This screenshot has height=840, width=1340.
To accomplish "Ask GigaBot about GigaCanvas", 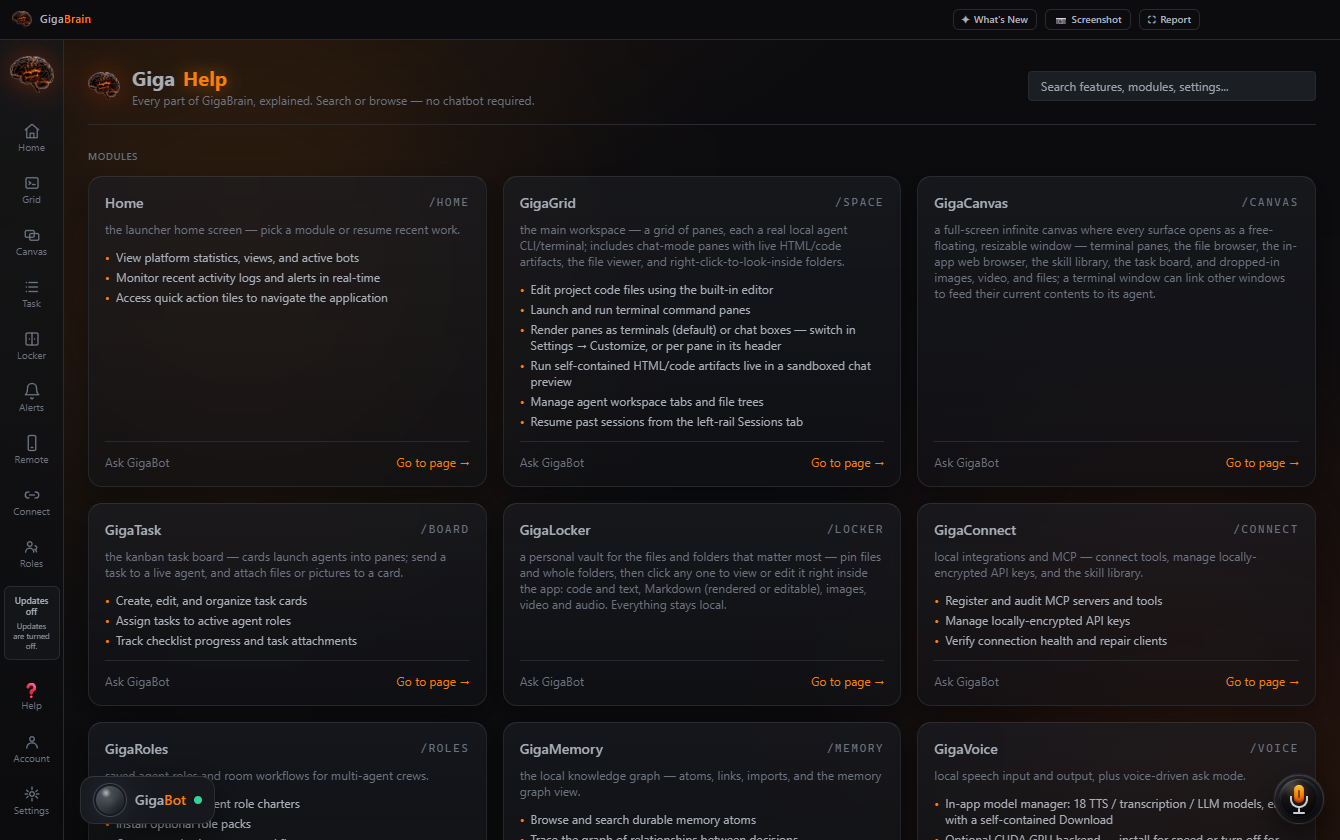I will coord(966,463).
